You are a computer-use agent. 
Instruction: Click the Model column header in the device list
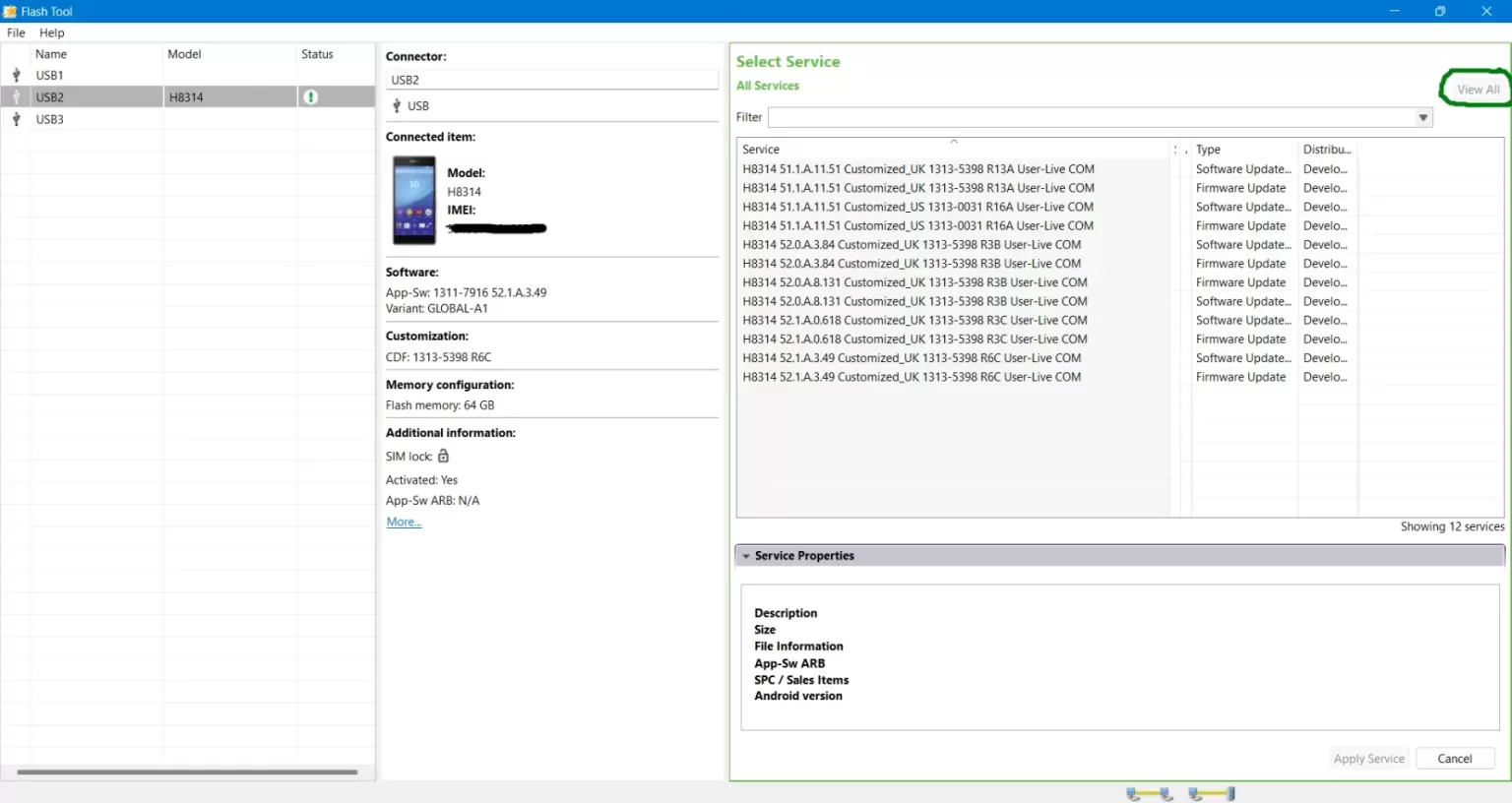click(229, 54)
